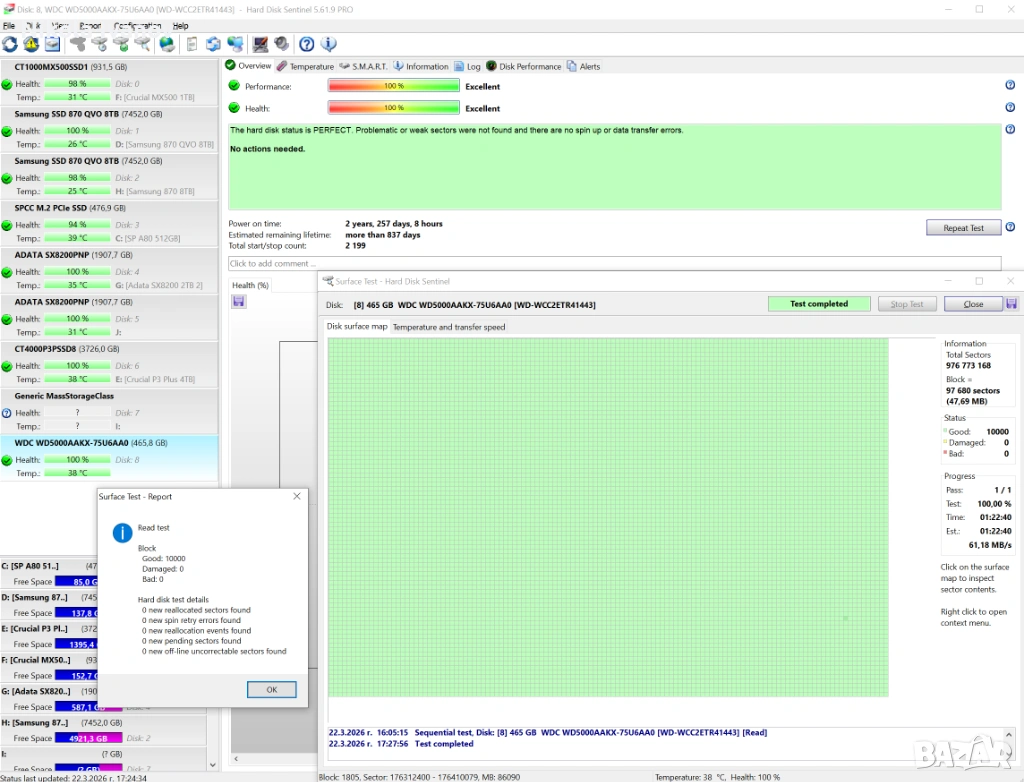Click the refresh icon in the main toolbar
Viewport: 1024px width, 782px height.
[x=10, y=44]
